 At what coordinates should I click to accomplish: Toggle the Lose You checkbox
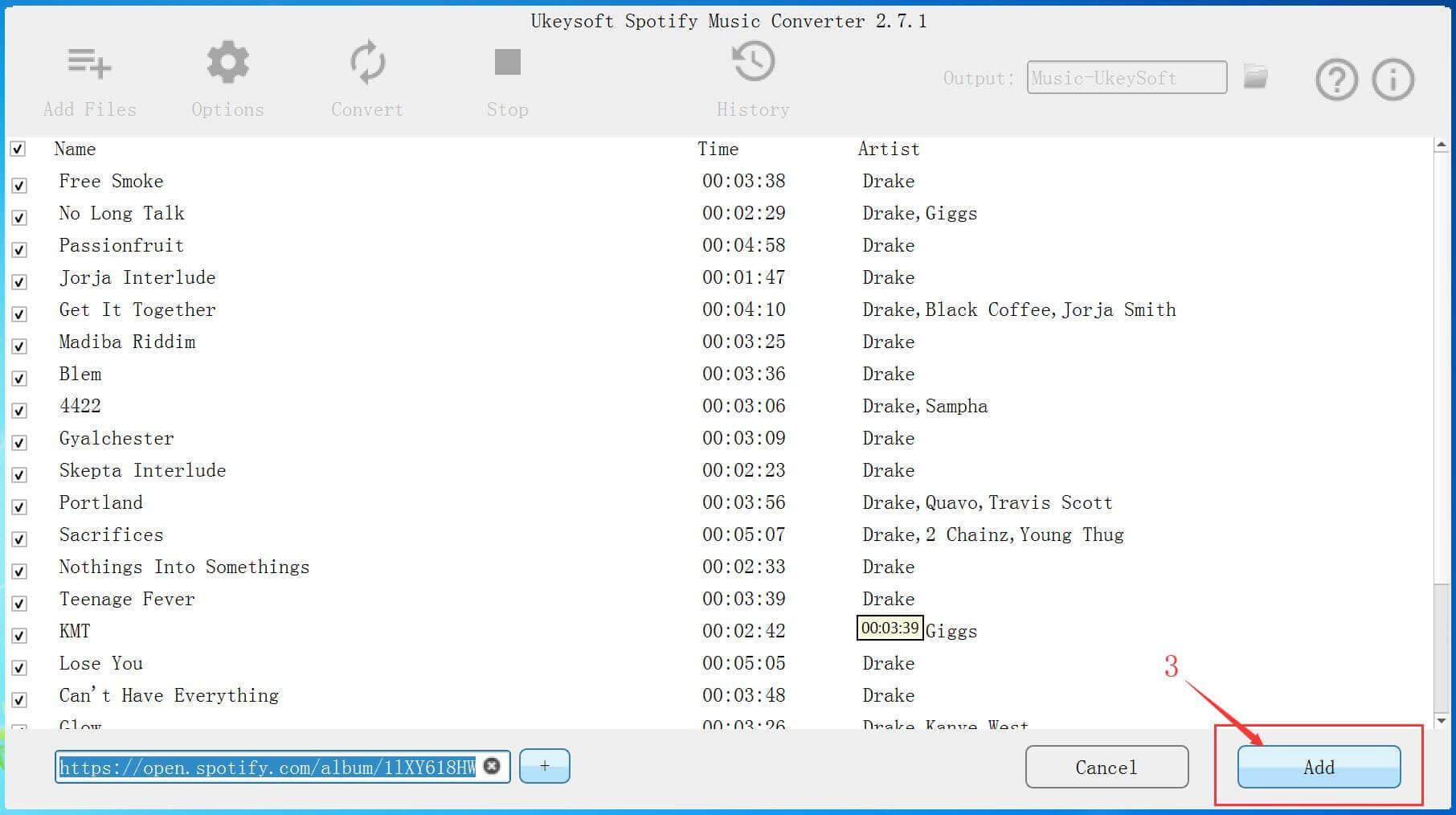click(19, 667)
